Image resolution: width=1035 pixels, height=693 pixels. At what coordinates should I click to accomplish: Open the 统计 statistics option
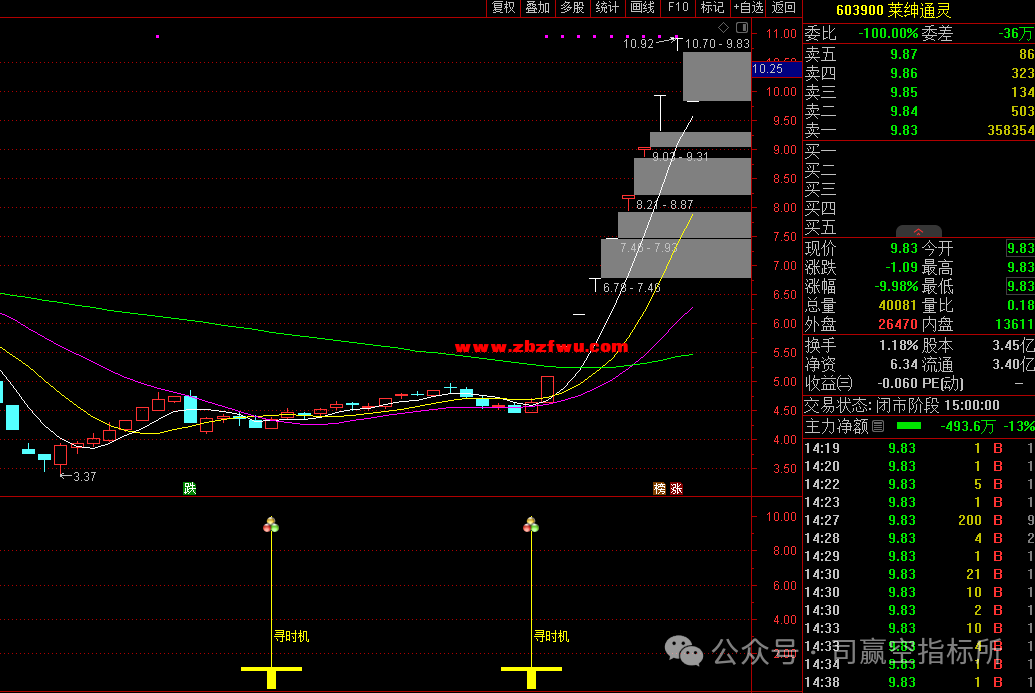click(x=607, y=7)
